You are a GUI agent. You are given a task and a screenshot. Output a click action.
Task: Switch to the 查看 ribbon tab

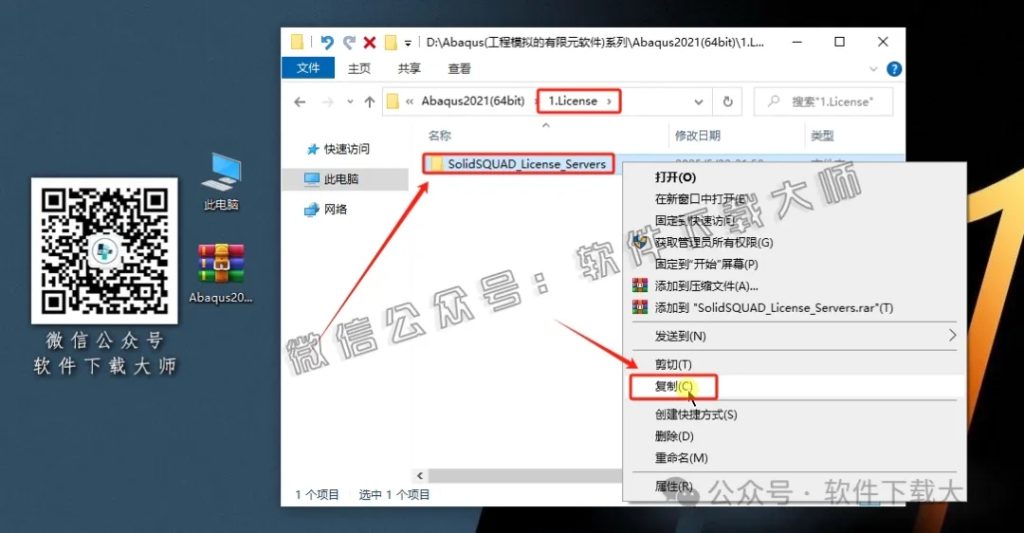coord(459,68)
